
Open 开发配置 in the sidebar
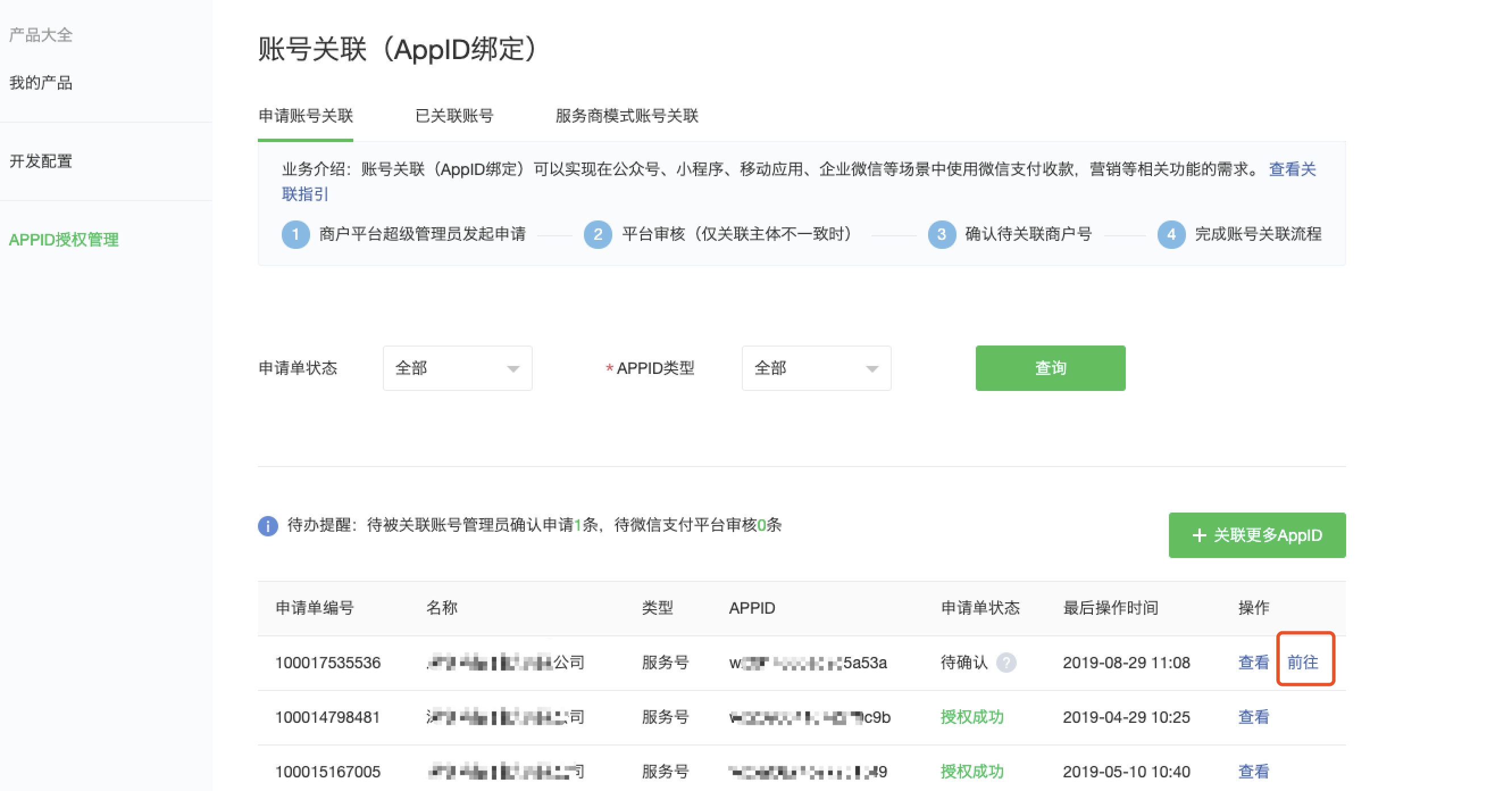[x=40, y=161]
